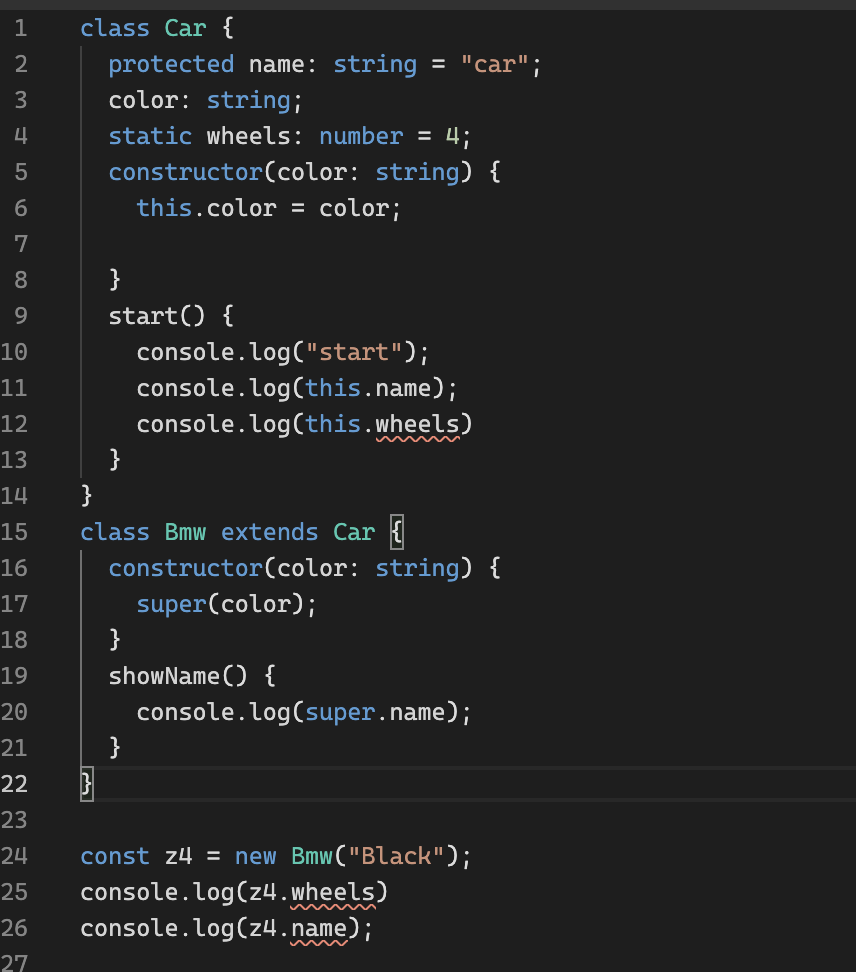Click the "const" keyword on line 24

(115, 856)
